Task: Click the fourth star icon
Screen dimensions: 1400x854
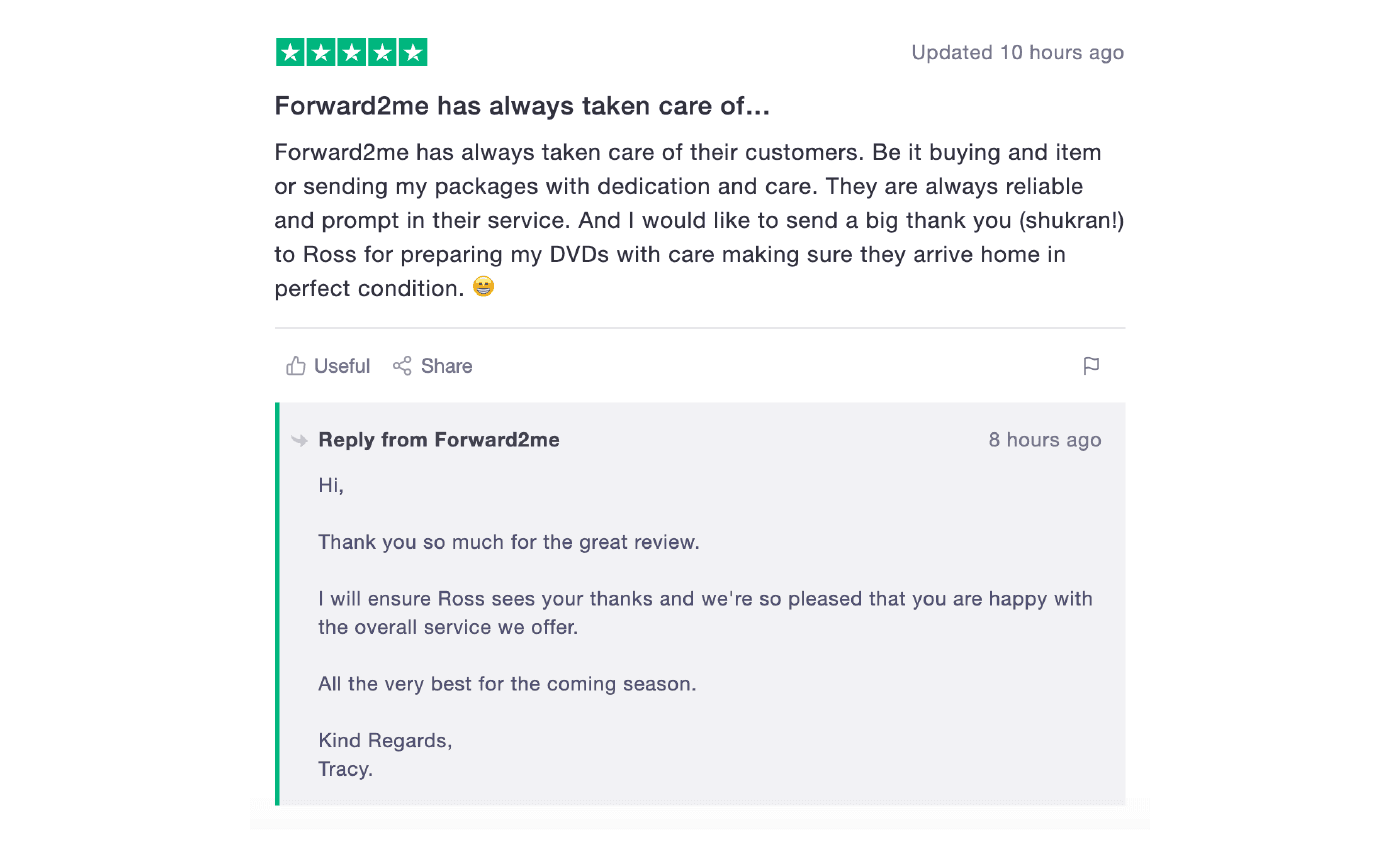Action: click(x=382, y=51)
